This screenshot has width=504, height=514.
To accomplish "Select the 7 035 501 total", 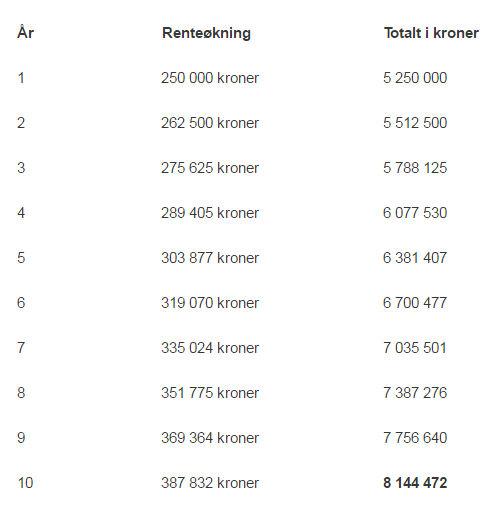I will 415,348.
